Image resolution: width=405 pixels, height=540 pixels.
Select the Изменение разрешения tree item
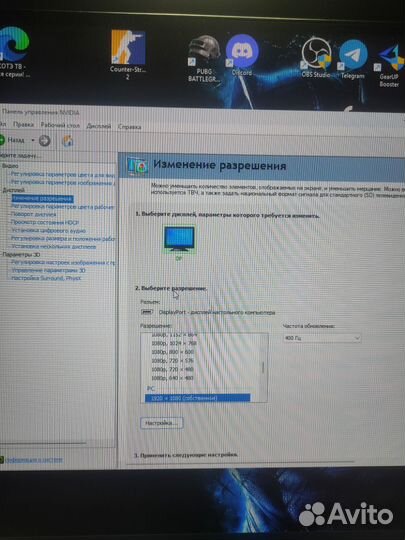(x=42, y=198)
